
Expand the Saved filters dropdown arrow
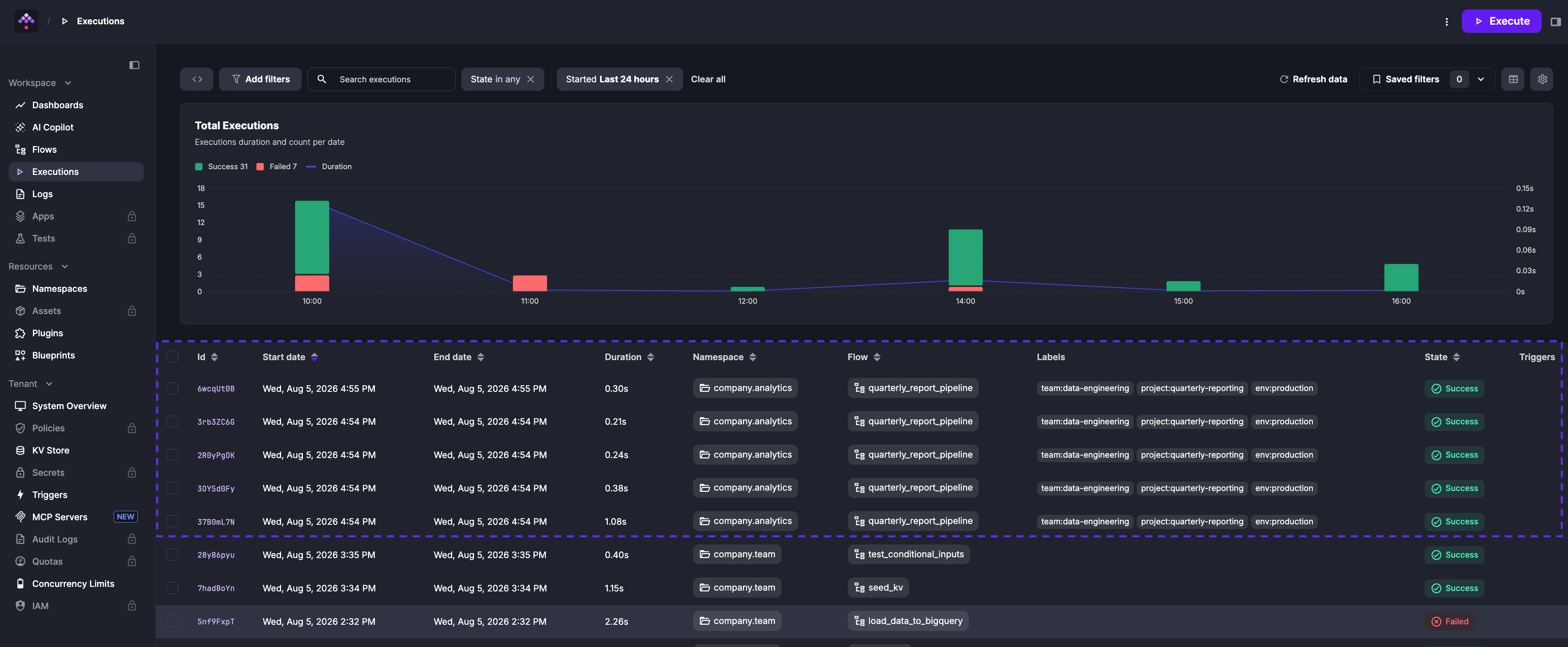click(1480, 79)
